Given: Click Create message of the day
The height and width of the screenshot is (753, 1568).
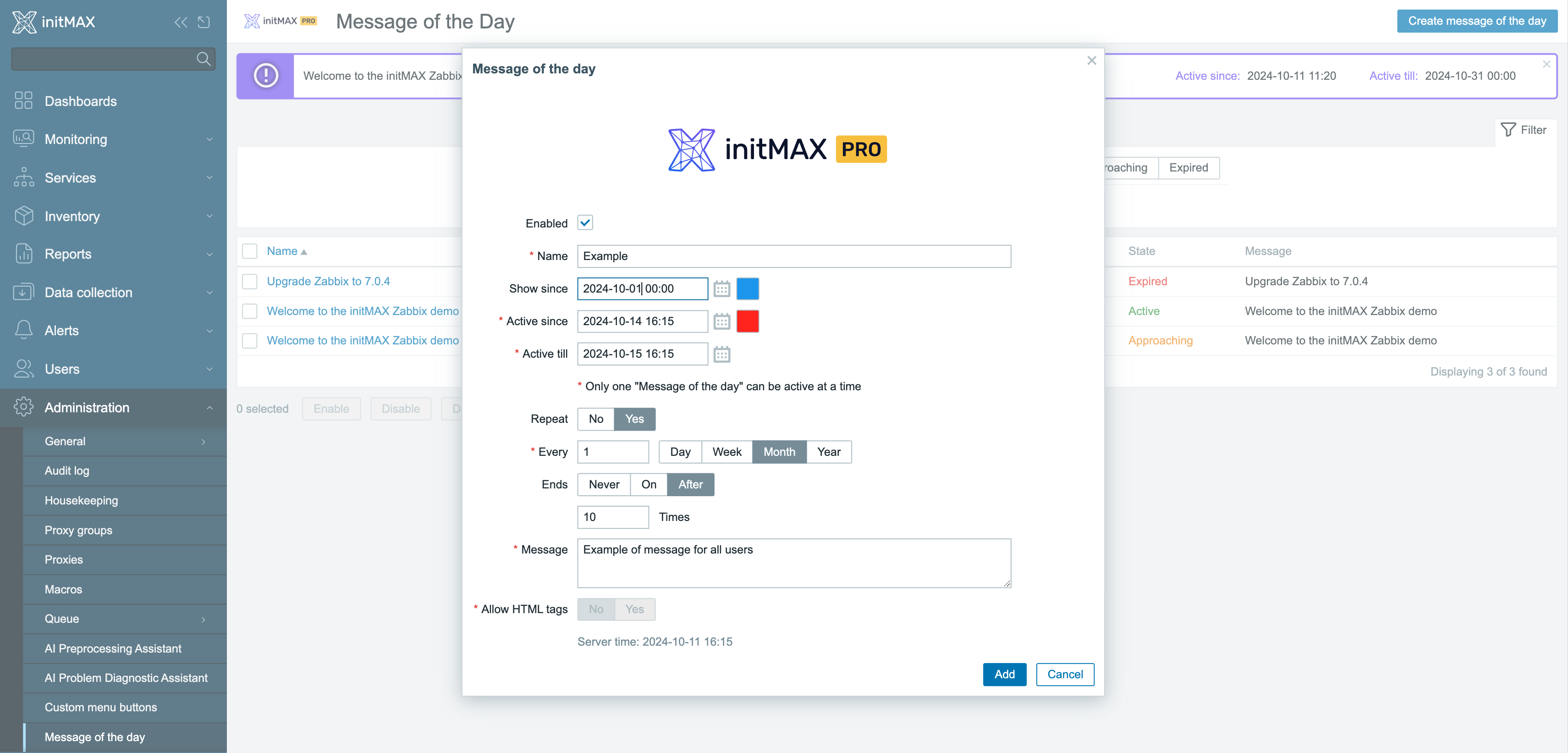Looking at the screenshot, I should tap(1477, 21).
